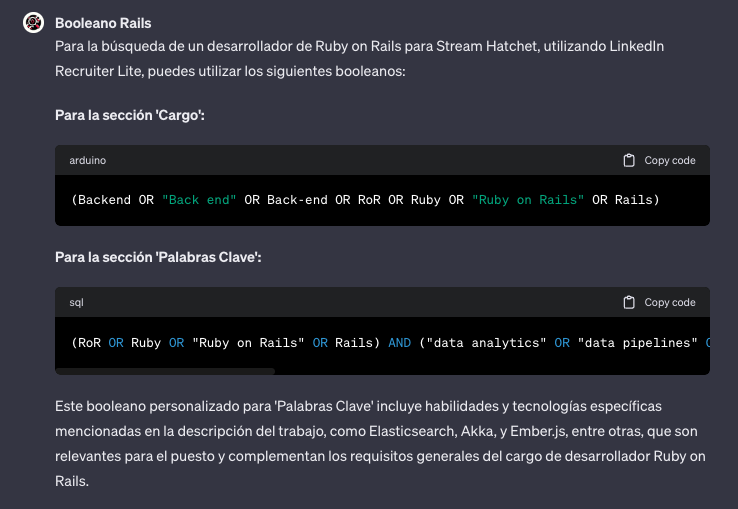Click '(RoR' at start of sql code
Screen dimensions: 738x509
point(86,343)
